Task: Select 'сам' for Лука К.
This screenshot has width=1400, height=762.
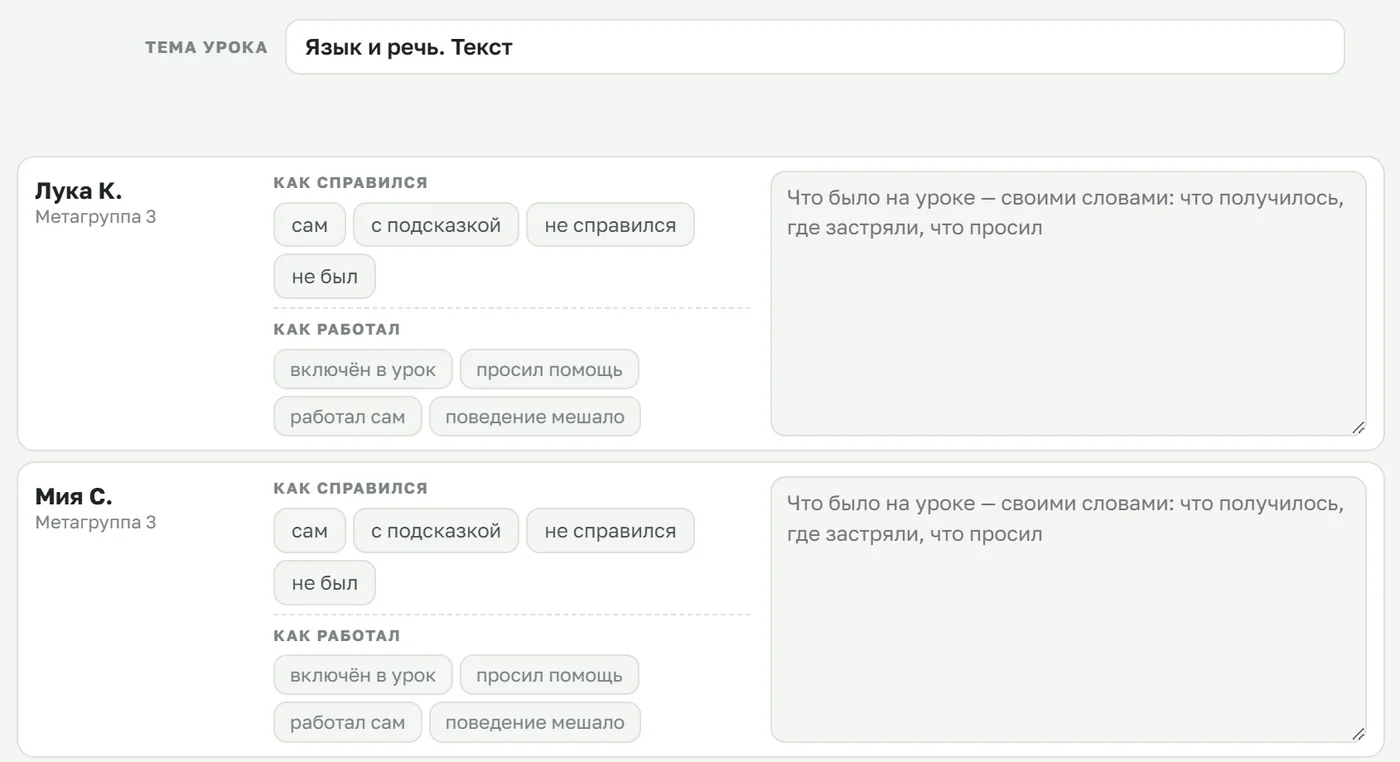Action: tap(310, 225)
